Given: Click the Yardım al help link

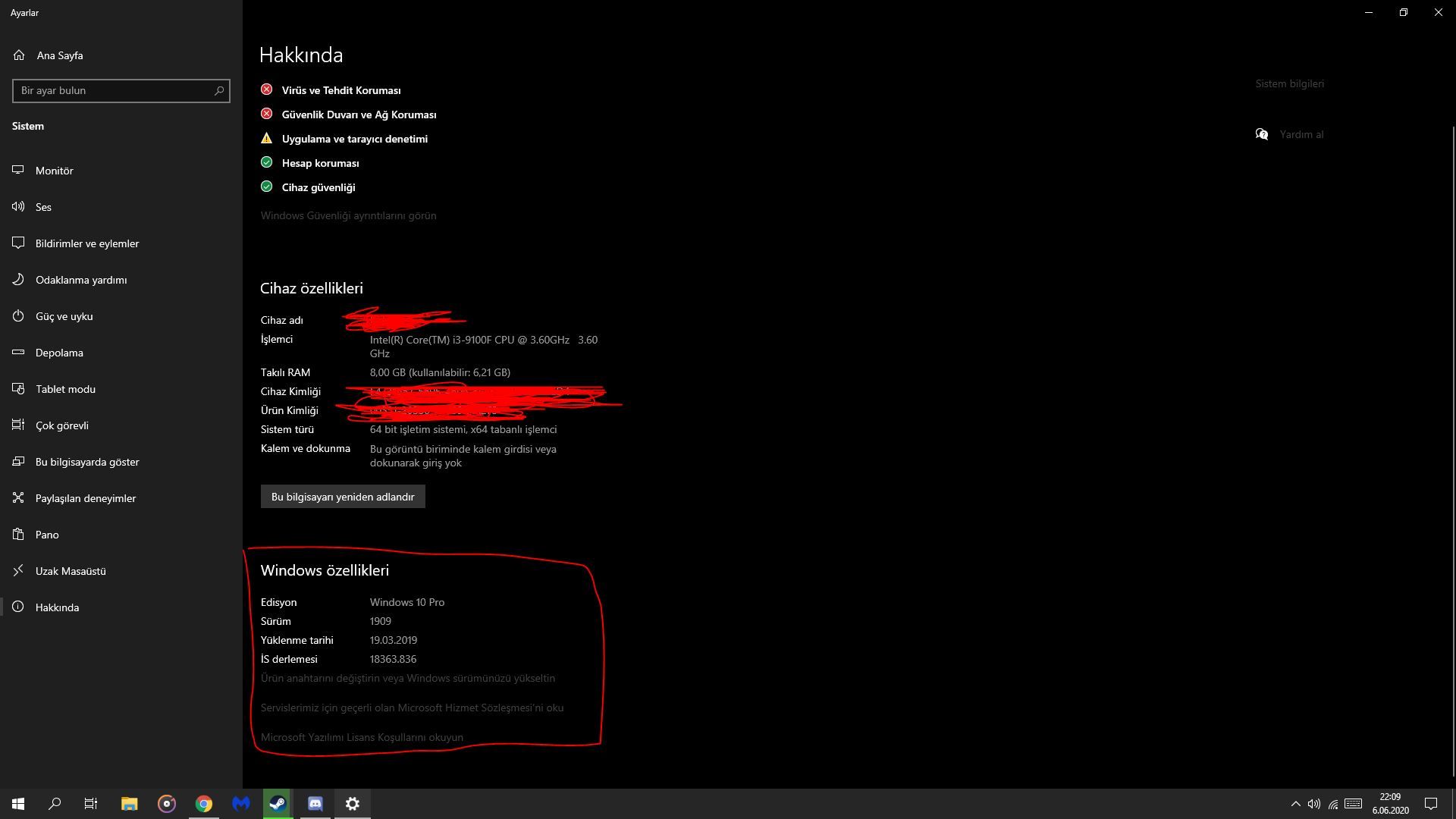Looking at the screenshot, I should pos(1301,135).
